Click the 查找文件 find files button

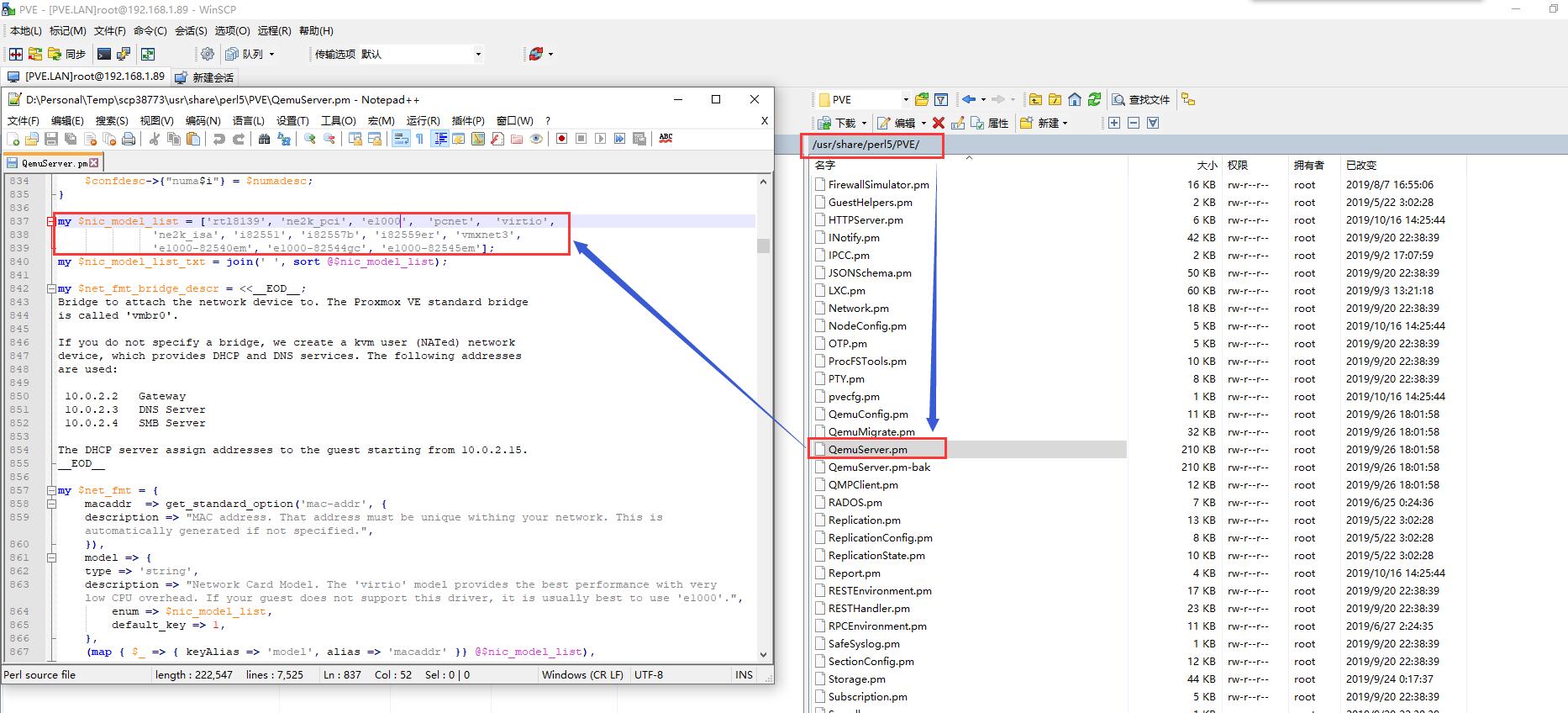click(x=1141, y=99)
